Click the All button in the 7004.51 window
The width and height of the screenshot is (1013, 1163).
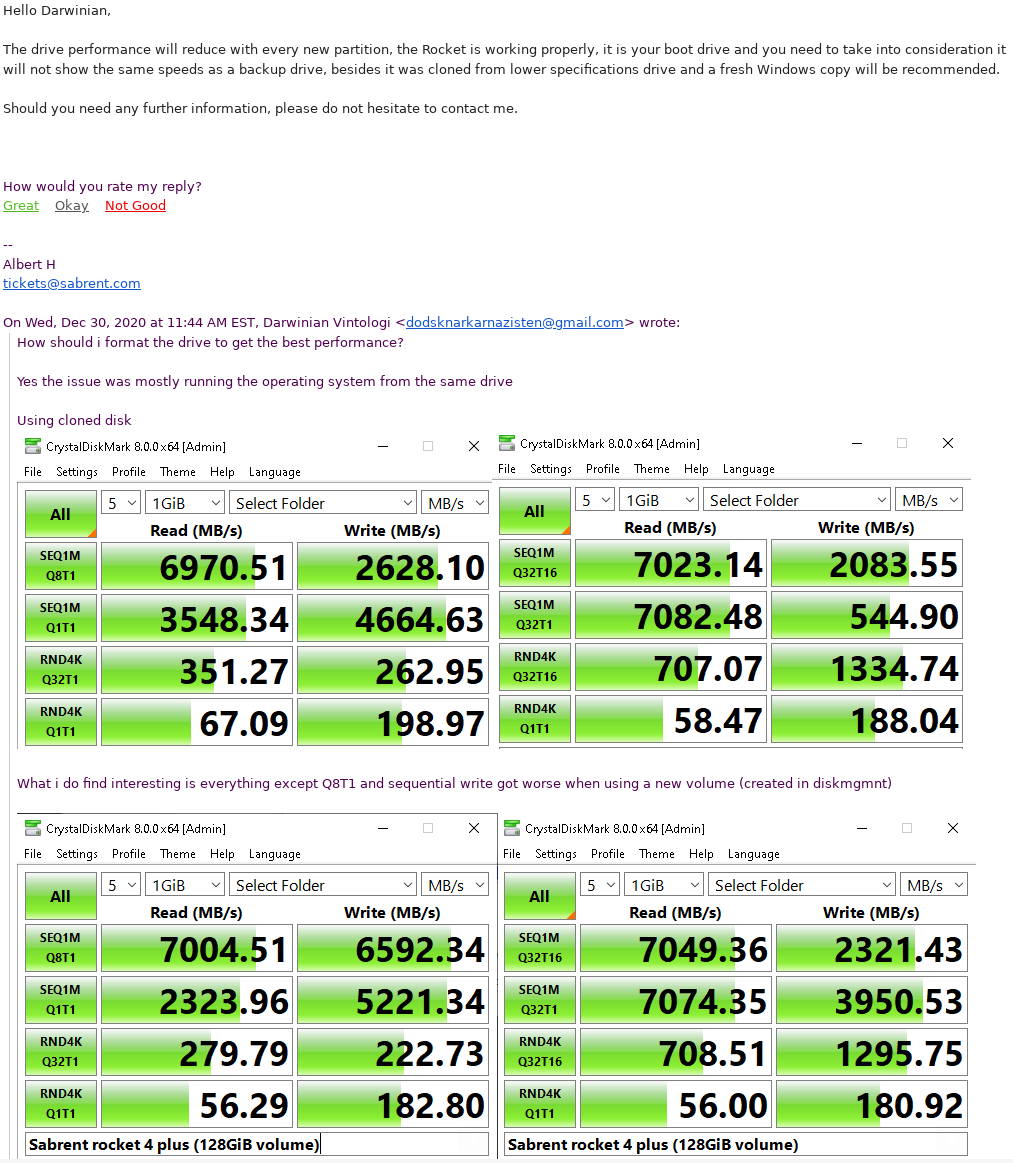(61, 896)
